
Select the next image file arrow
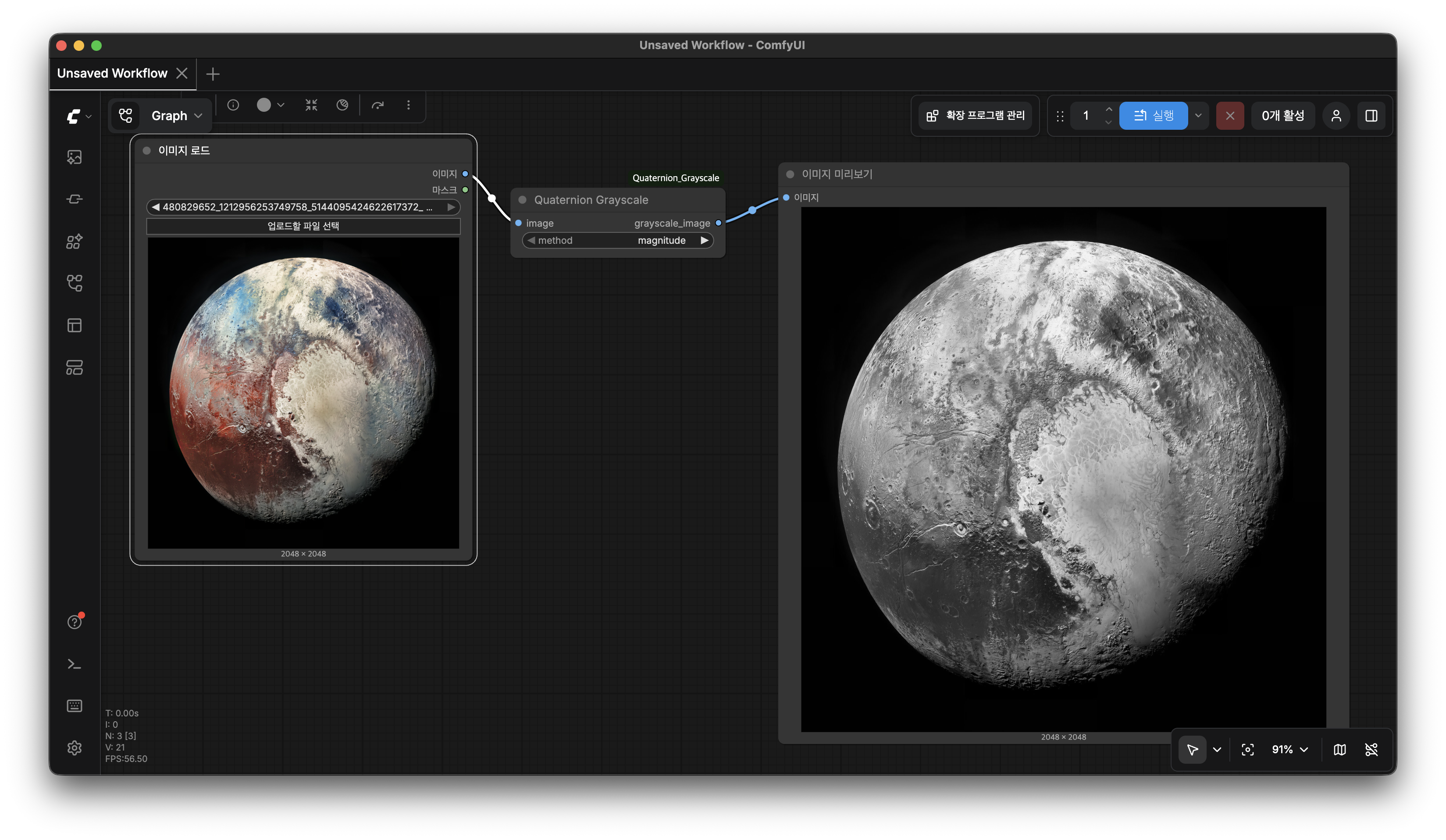452,207
